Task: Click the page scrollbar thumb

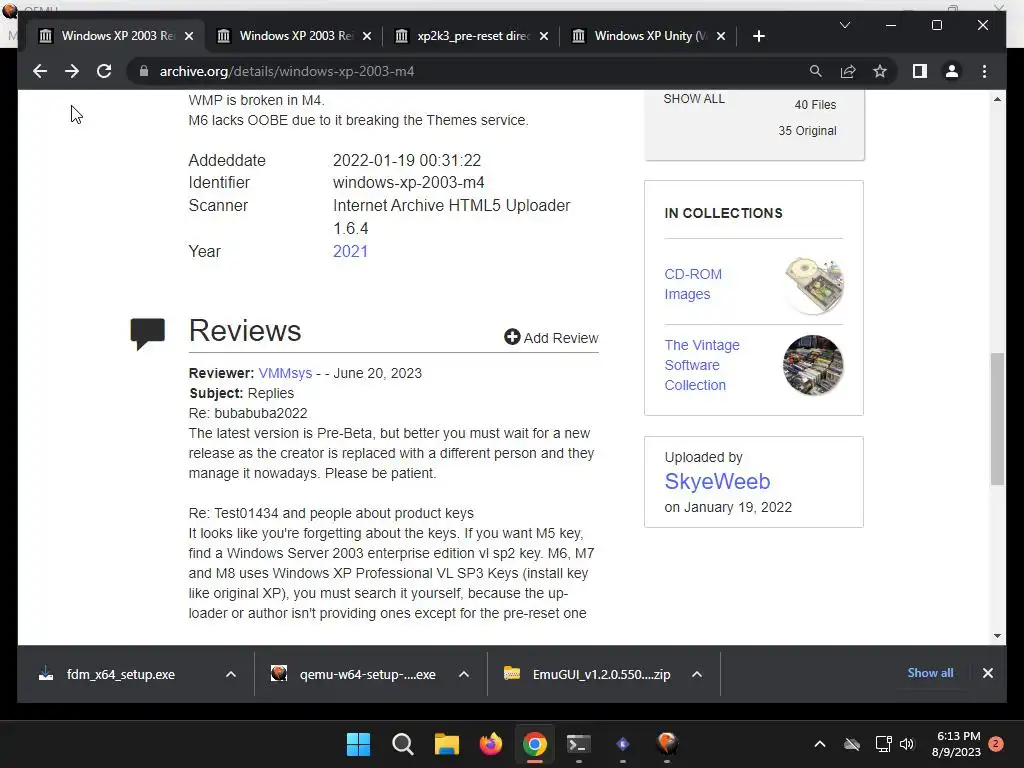Action: [997, 419]
